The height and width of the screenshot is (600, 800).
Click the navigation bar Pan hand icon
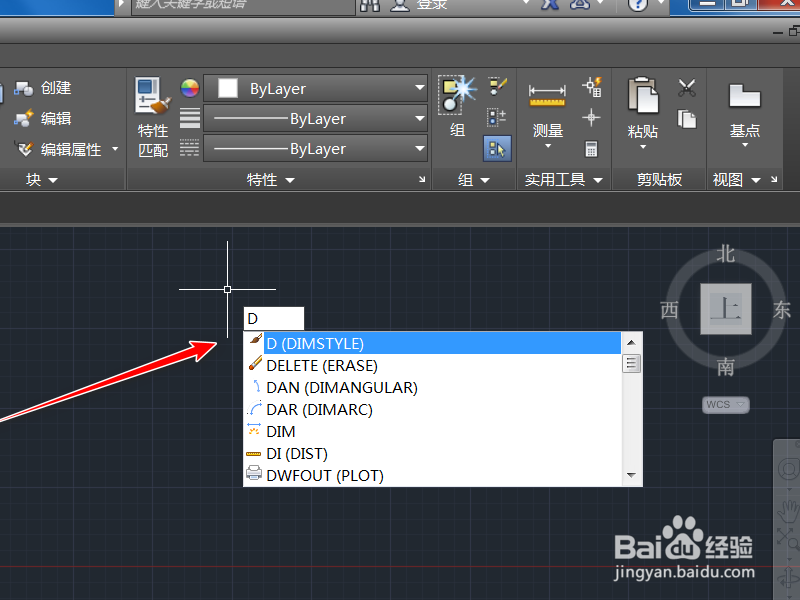(788, 510)
